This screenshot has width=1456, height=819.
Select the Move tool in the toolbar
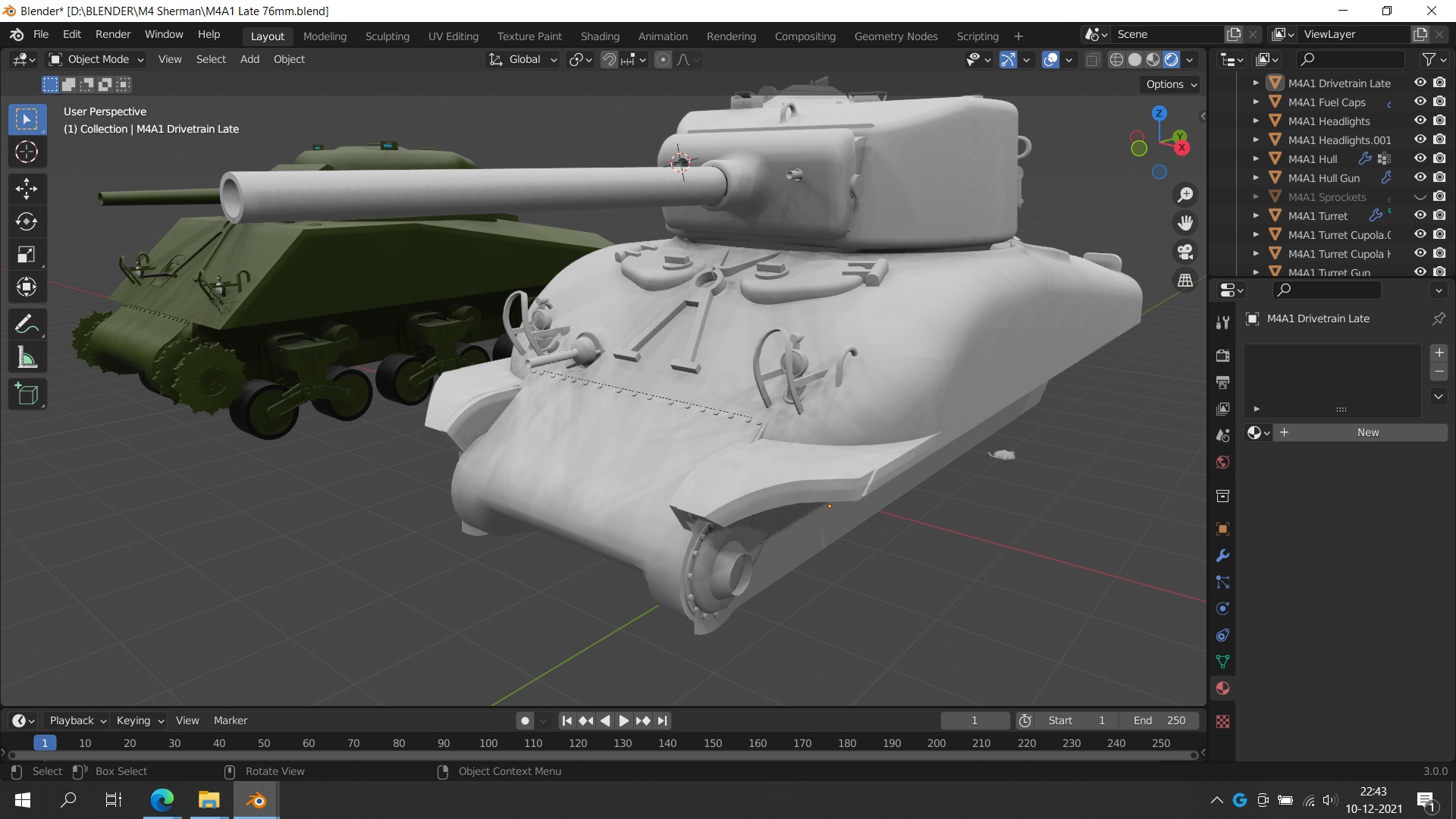27,188
